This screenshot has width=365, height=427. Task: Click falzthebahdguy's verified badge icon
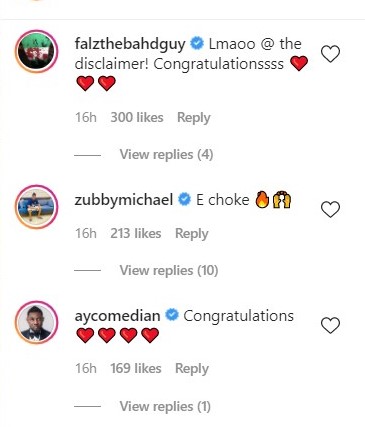(197, 44)
